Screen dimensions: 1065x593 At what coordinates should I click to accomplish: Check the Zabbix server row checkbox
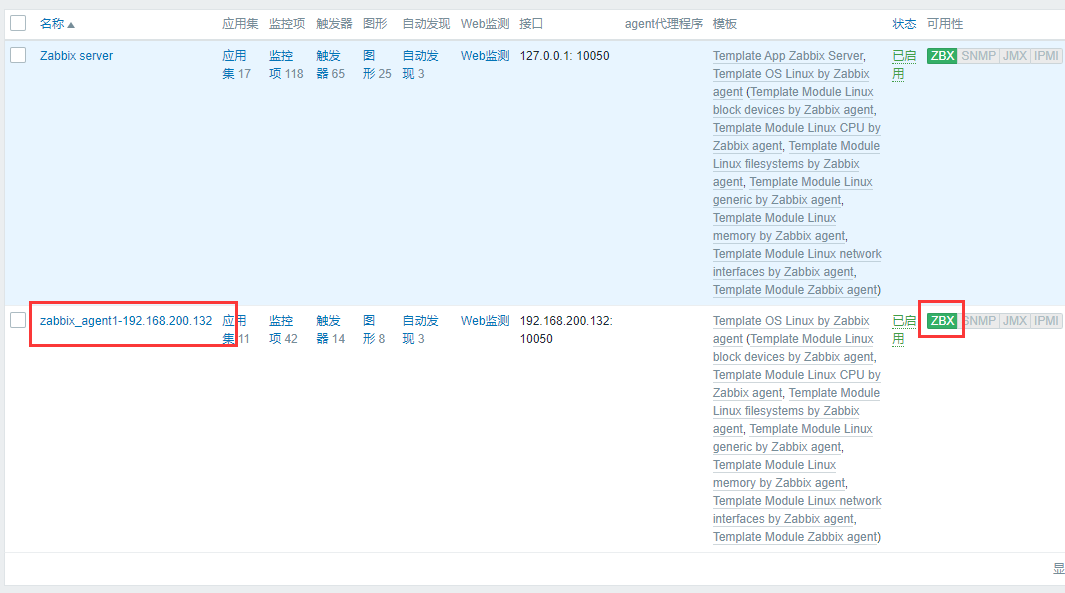pyautogui.click(x=18, y=55)
